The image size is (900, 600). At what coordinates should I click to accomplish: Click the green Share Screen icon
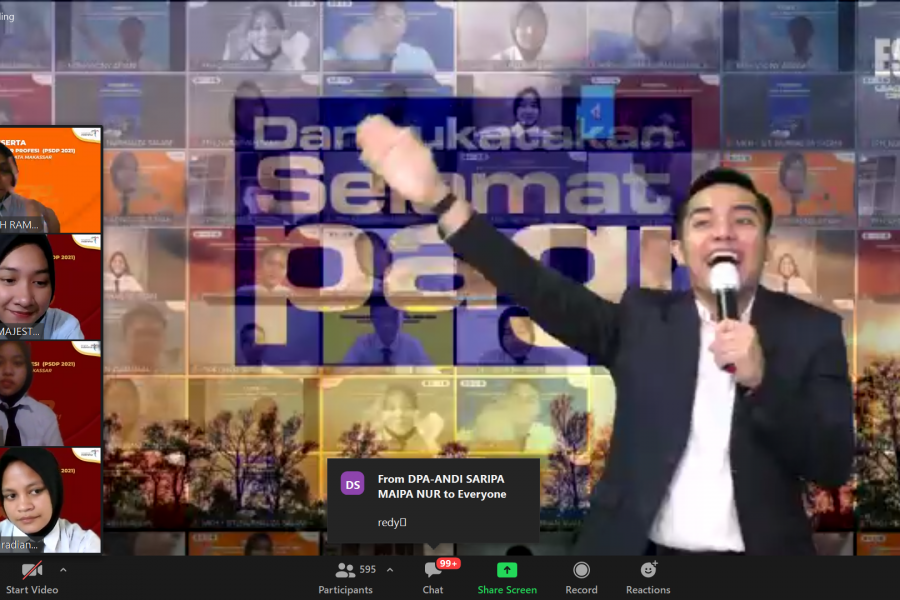(507, 570)
